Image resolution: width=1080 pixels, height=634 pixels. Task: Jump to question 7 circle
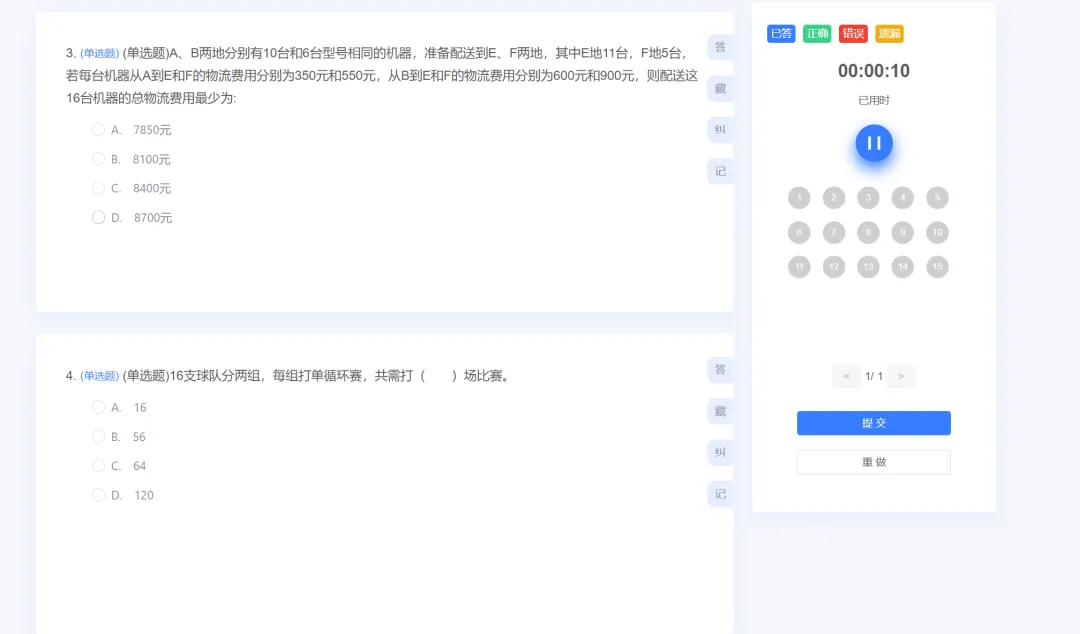click(x=833, y=232)
